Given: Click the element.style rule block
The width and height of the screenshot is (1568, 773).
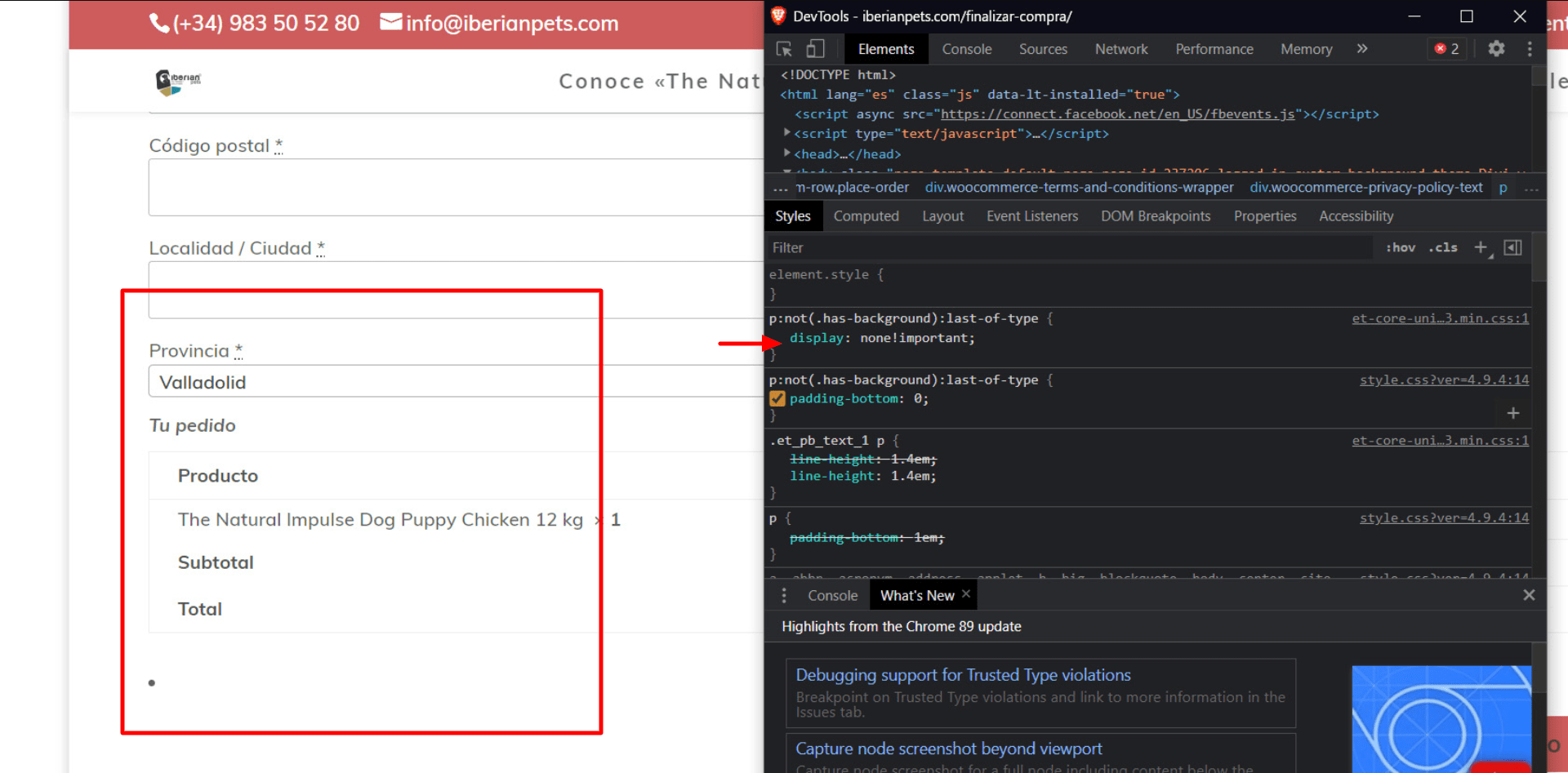Looking at the screenshot, I should click(1147, 284).
